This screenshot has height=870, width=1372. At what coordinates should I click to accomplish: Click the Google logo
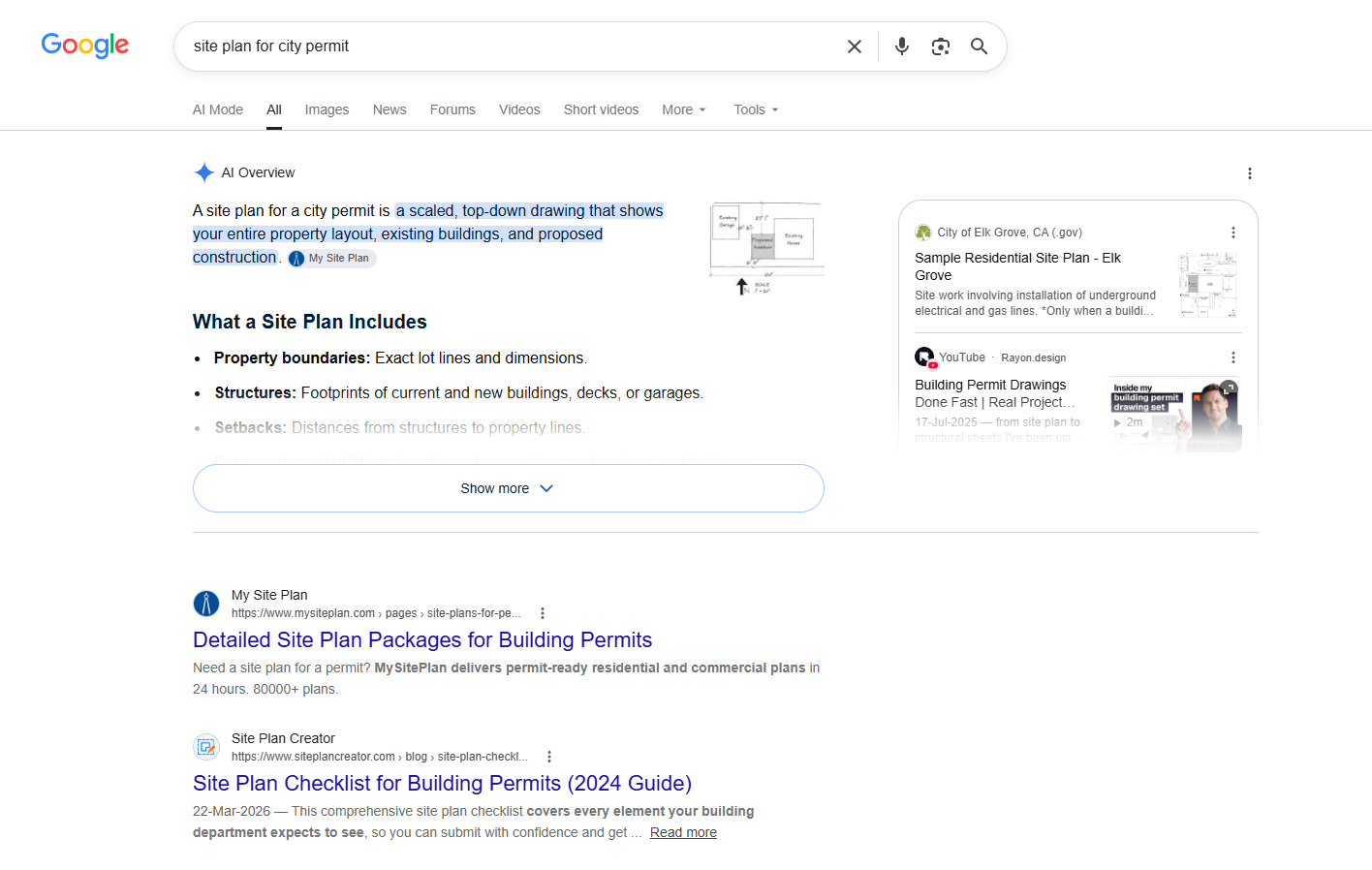pos(85,46)
